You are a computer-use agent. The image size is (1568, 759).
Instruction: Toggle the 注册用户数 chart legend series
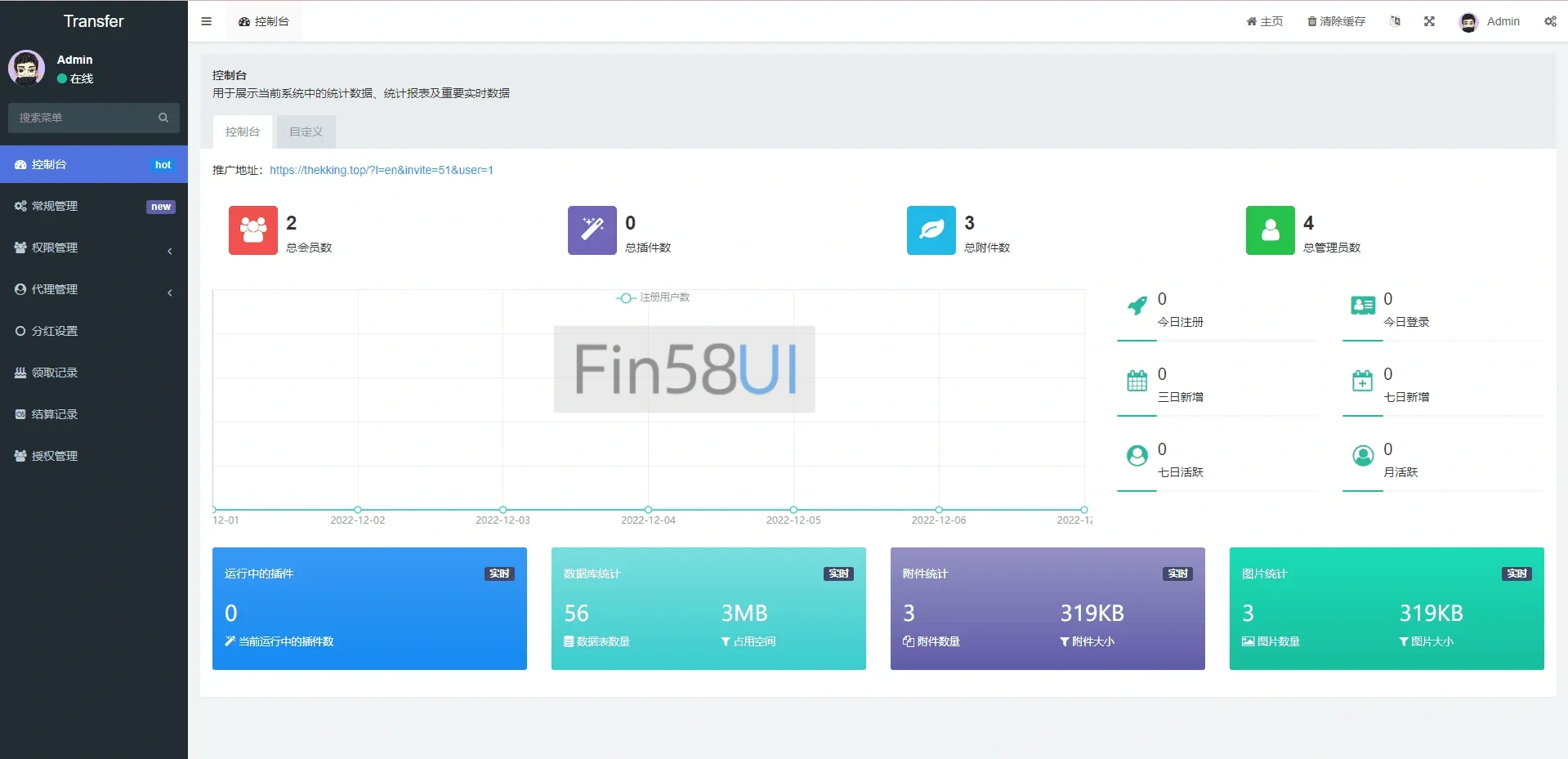tap(653, 297)
